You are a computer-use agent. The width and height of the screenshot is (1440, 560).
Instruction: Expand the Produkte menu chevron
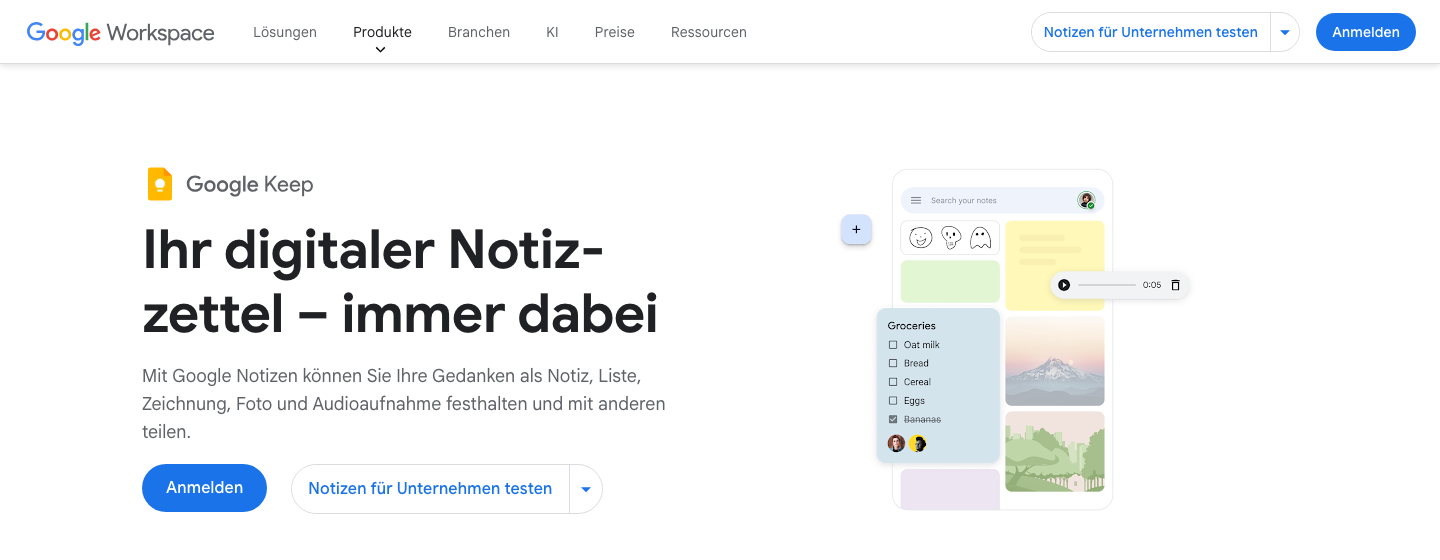point(380,50)
